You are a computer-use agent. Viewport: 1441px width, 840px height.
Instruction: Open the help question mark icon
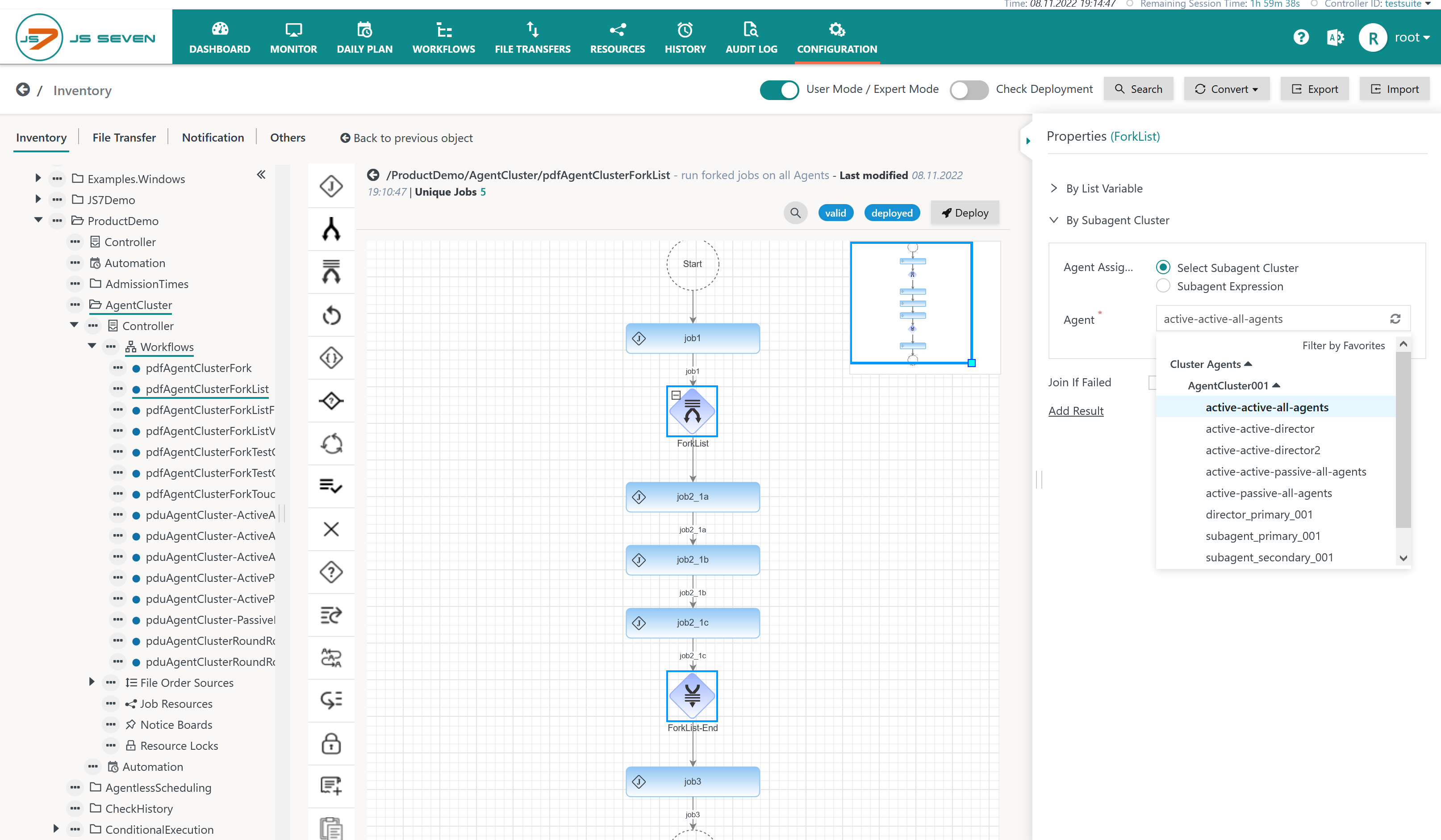pyautogui.click(x=1301, y=38)
